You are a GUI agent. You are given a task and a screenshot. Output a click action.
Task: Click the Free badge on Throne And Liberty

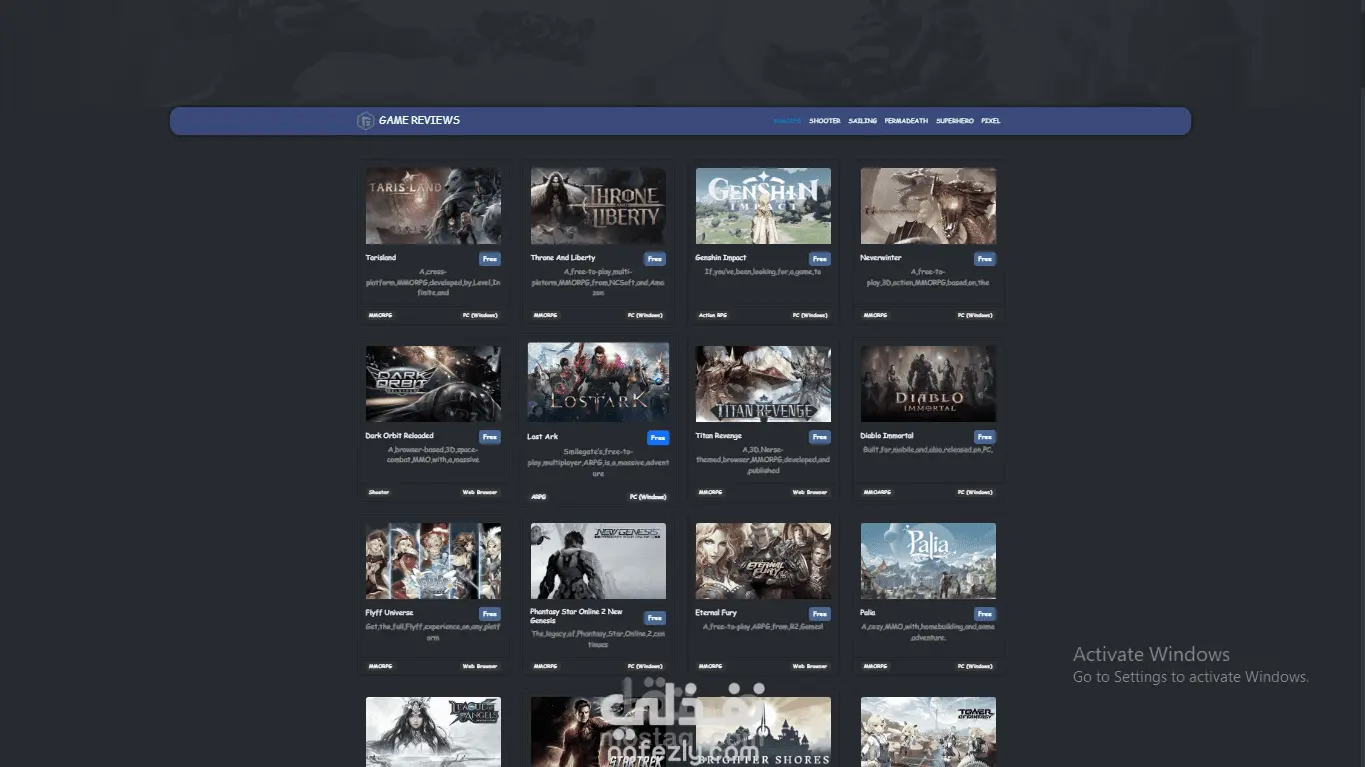coord(655,259)
